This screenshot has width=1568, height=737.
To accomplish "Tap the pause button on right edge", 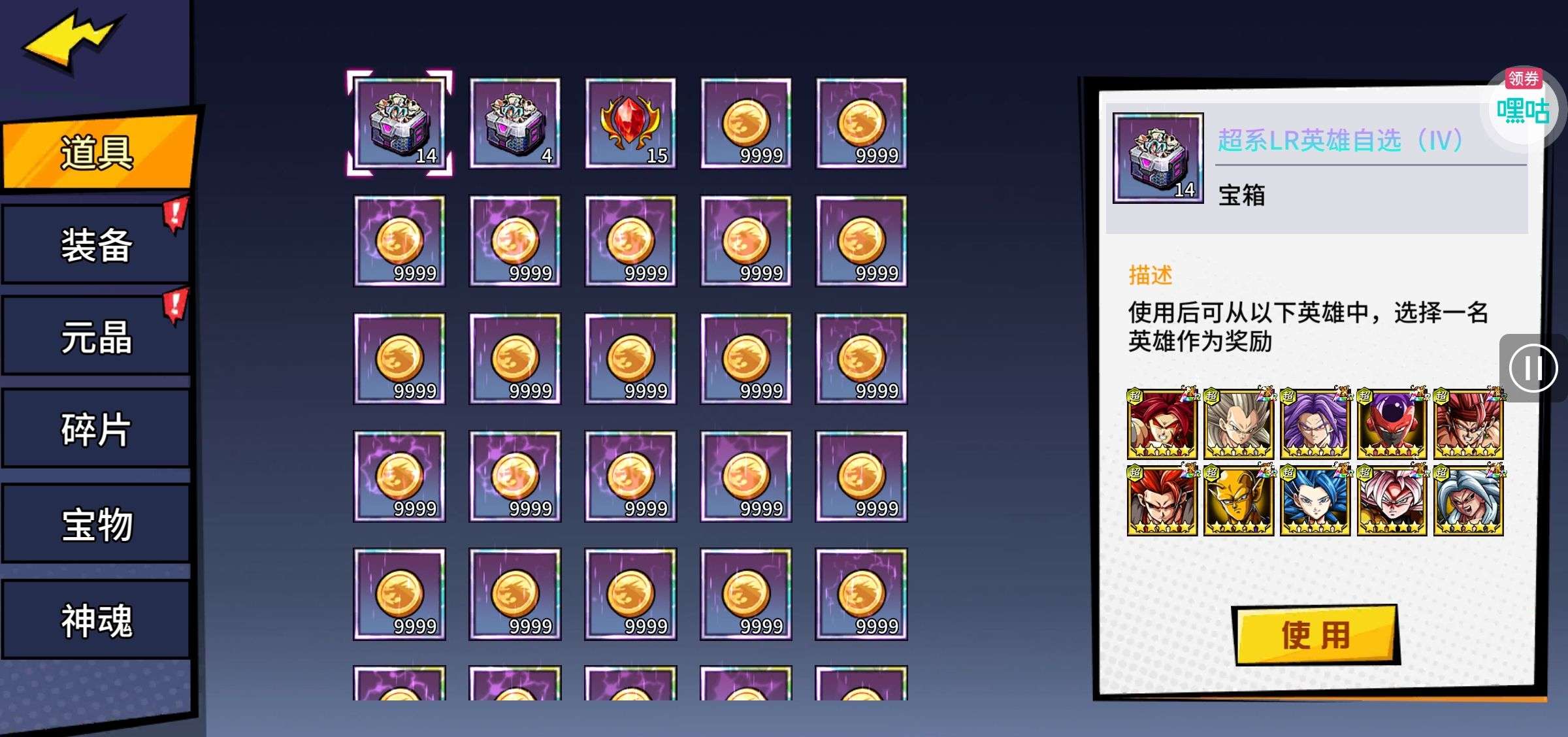I will tap(1533, 368).
